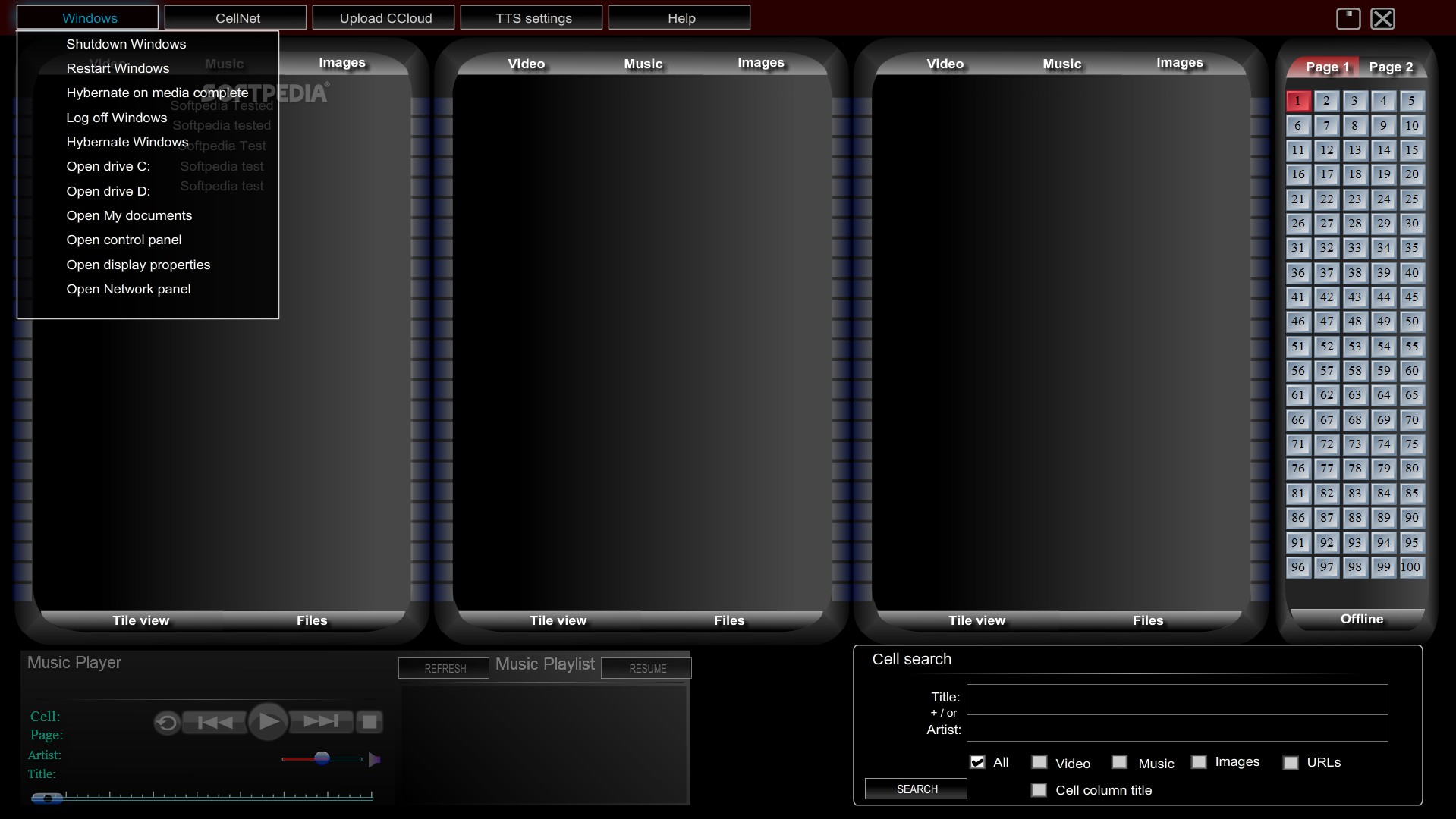The height and width of the screenshot is (819, 1456).
Task: Switch middle panel to Files view
Action: [x=728, y=620]
